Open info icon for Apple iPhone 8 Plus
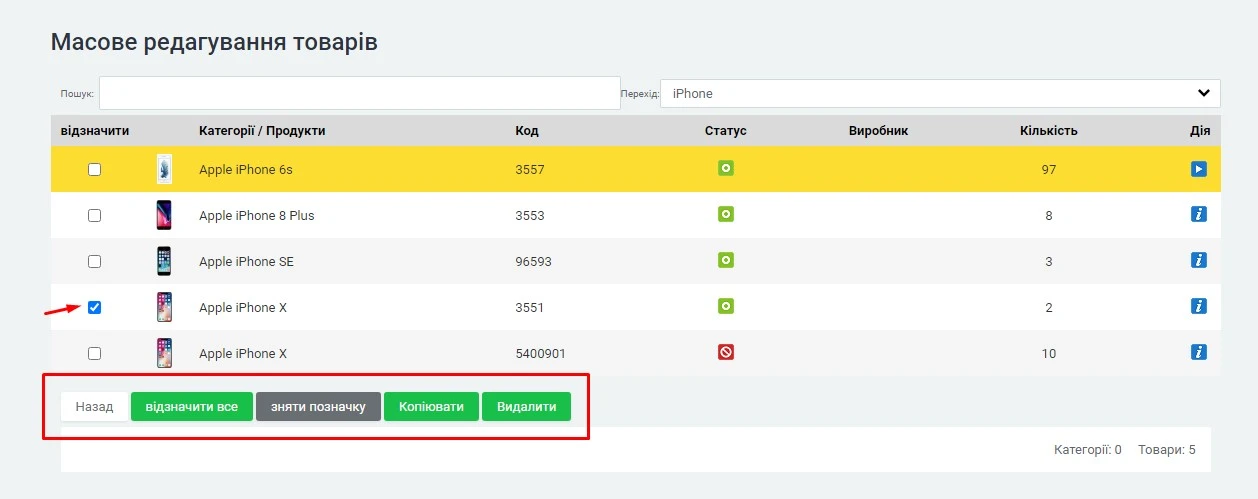1258x499 pixels. [x=1199, y=215]
